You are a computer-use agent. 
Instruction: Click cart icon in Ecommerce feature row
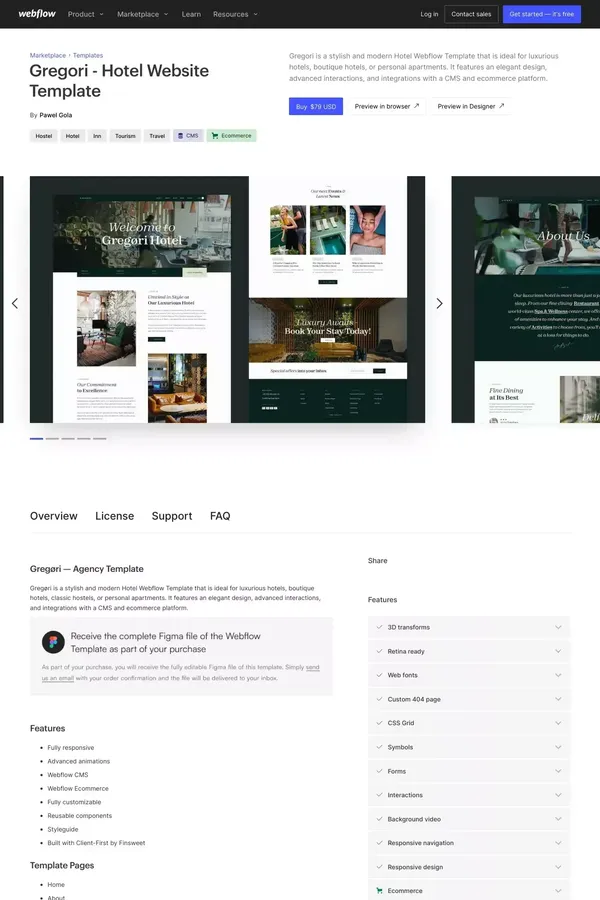click(x=379, y=891)
